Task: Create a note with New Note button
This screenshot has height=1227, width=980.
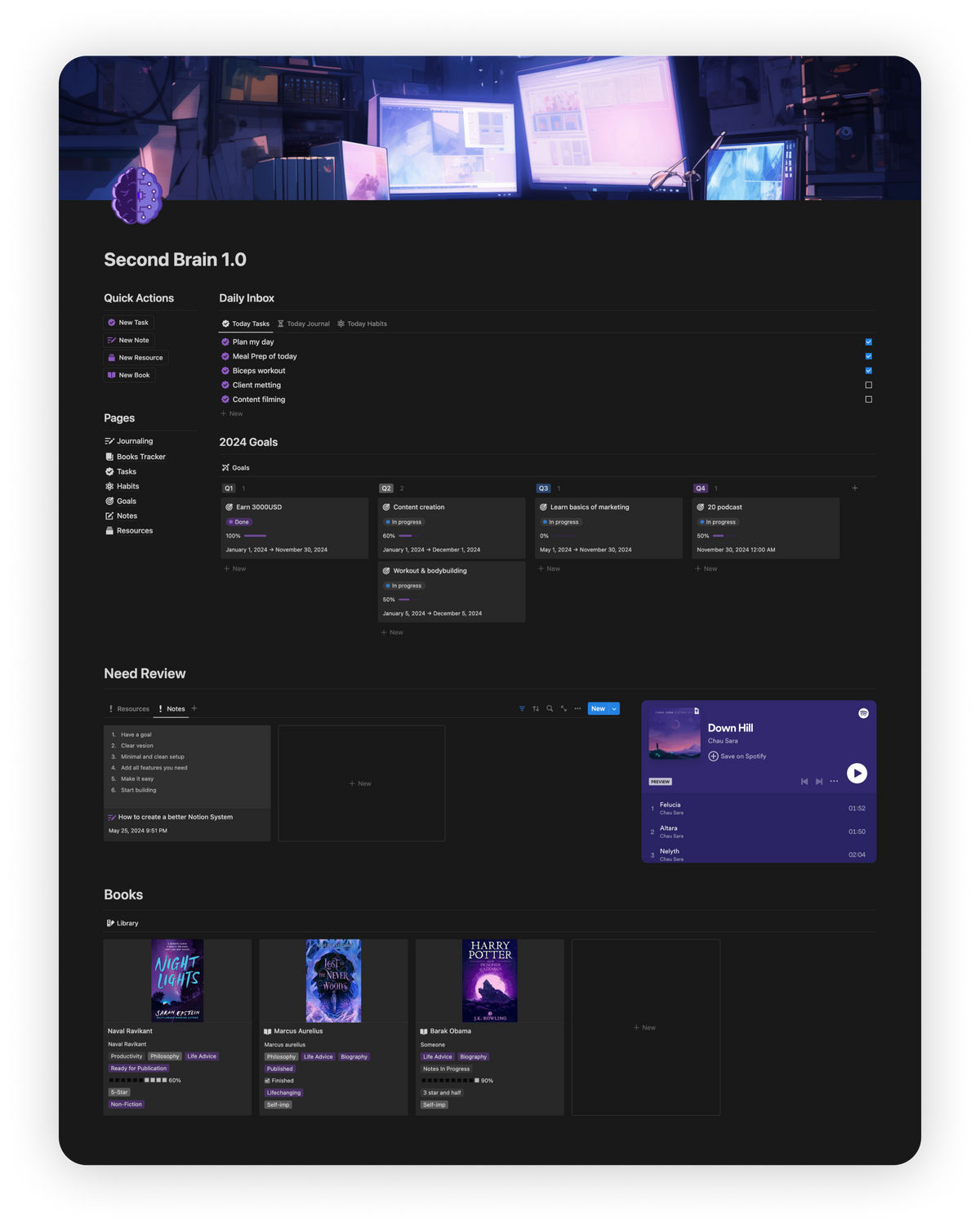Action: 128,340
